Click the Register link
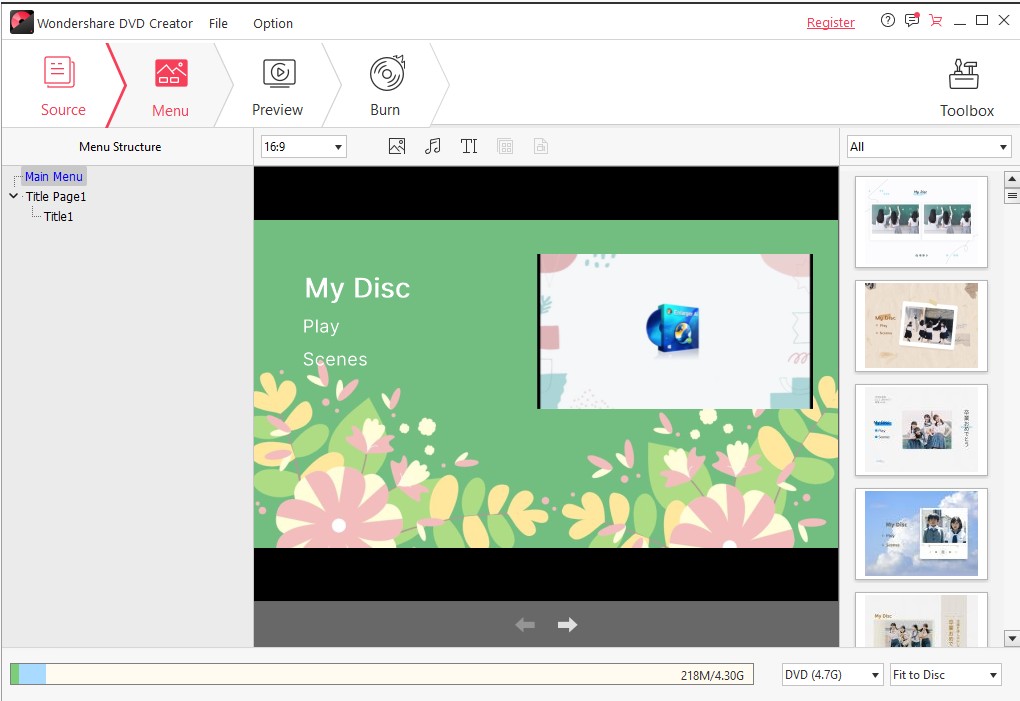This screenshot has height=701, width=1020. click(830, 21)
